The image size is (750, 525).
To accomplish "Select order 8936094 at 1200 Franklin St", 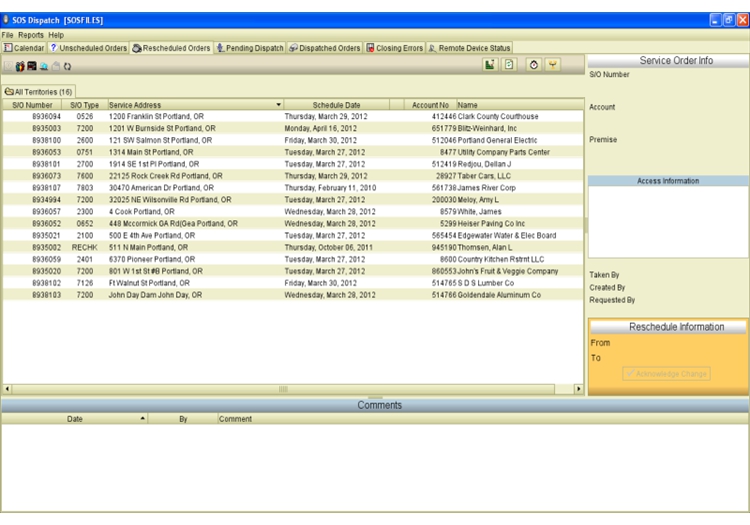I will pos(293,117).
